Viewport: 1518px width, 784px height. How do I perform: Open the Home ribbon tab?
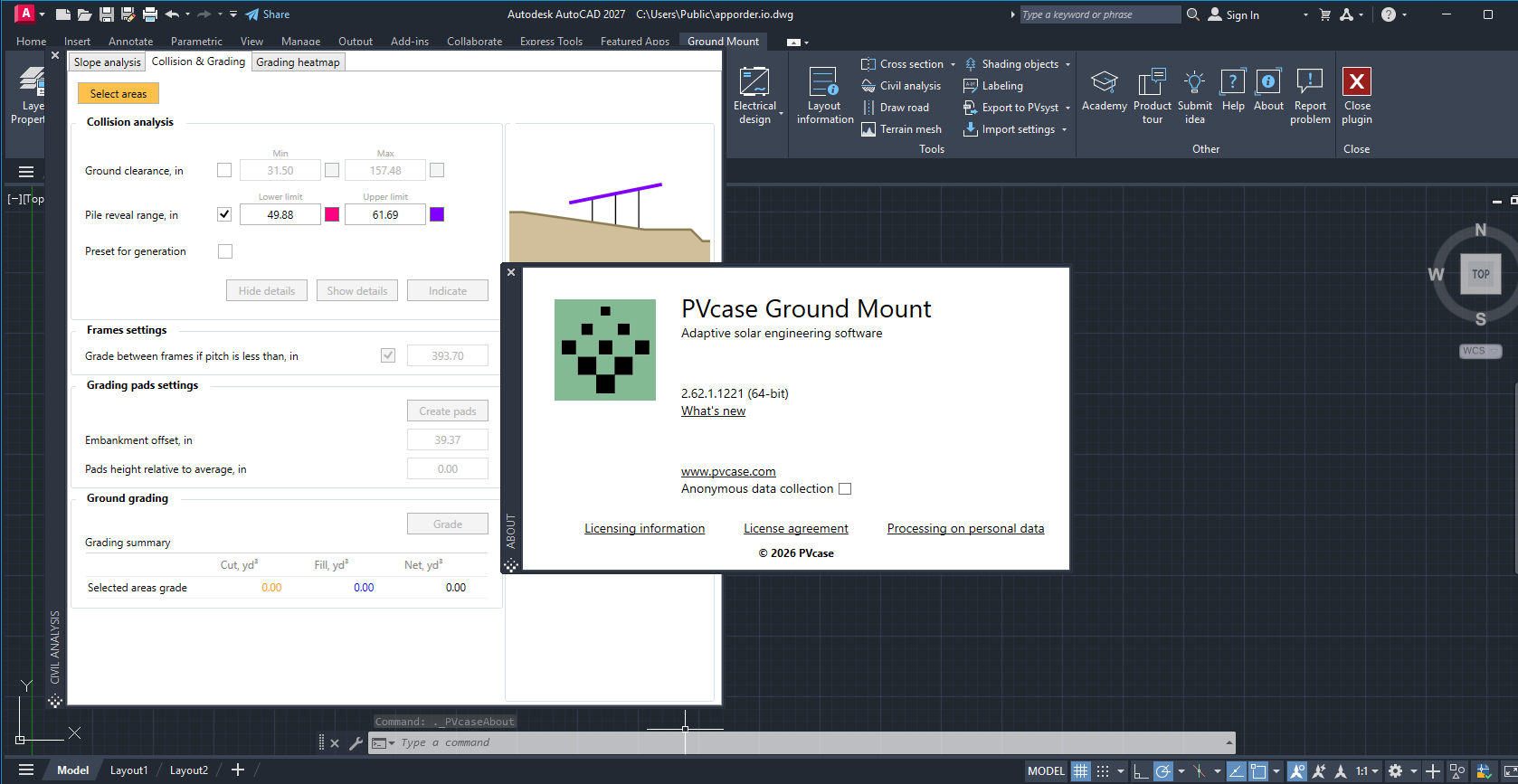tap(31, 42)
